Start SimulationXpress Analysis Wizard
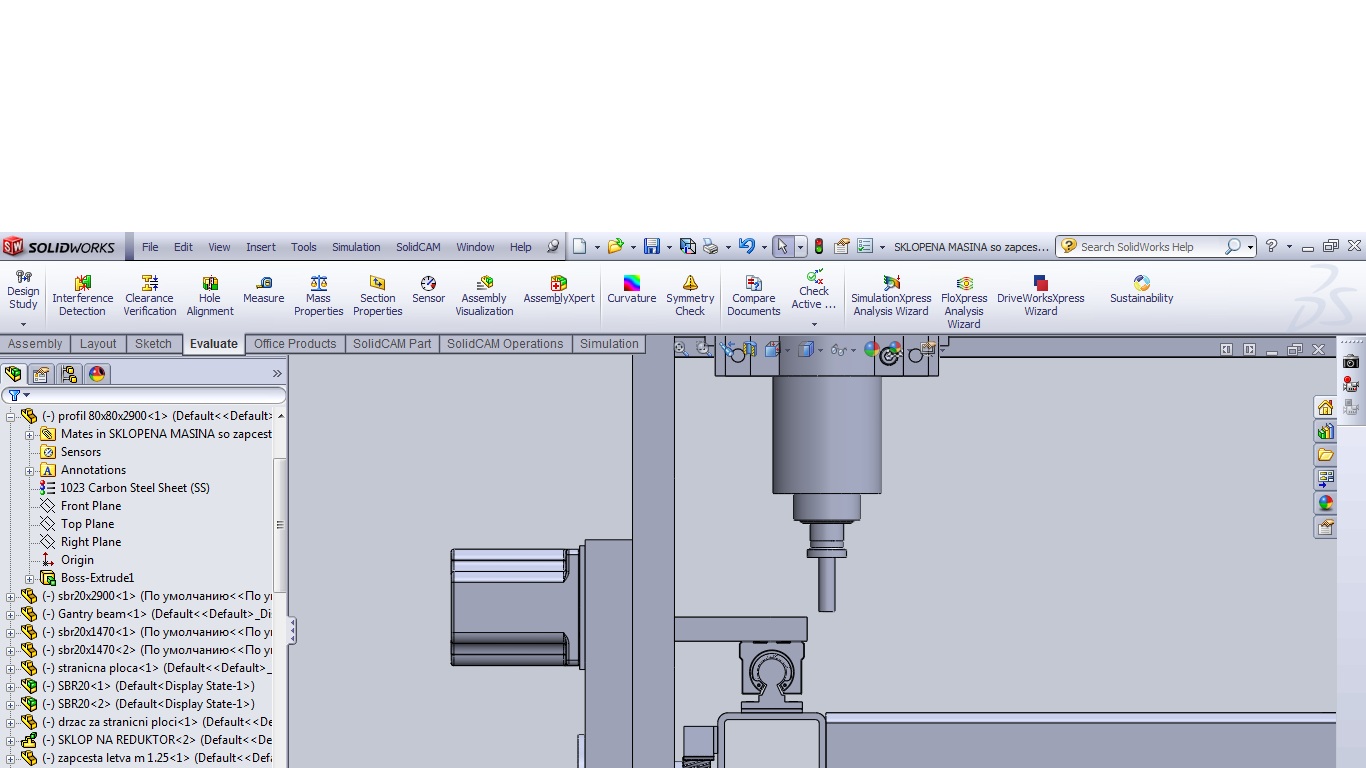 890,297
